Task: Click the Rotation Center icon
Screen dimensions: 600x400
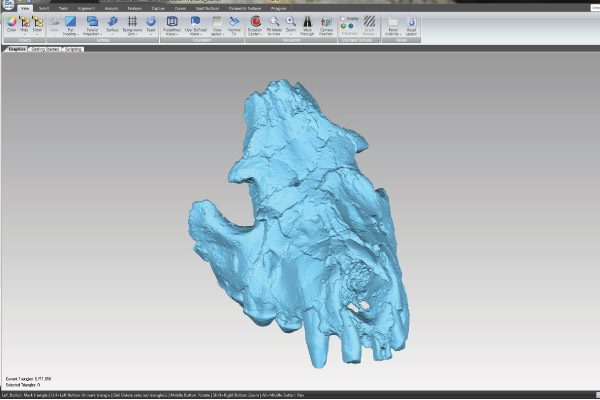Action: pos(255,21)
